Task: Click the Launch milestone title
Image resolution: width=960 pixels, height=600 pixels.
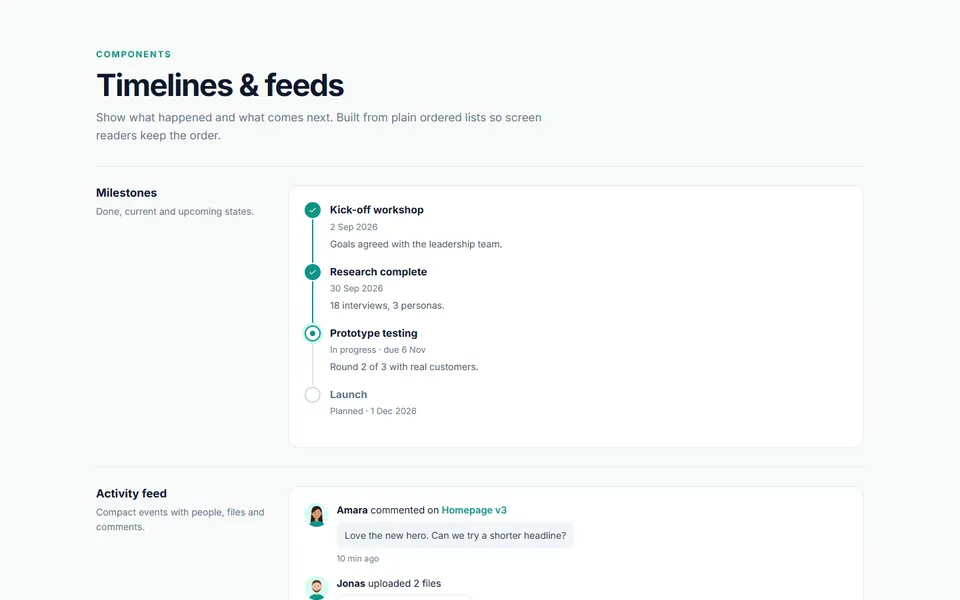Action: [x=348, y=395]
